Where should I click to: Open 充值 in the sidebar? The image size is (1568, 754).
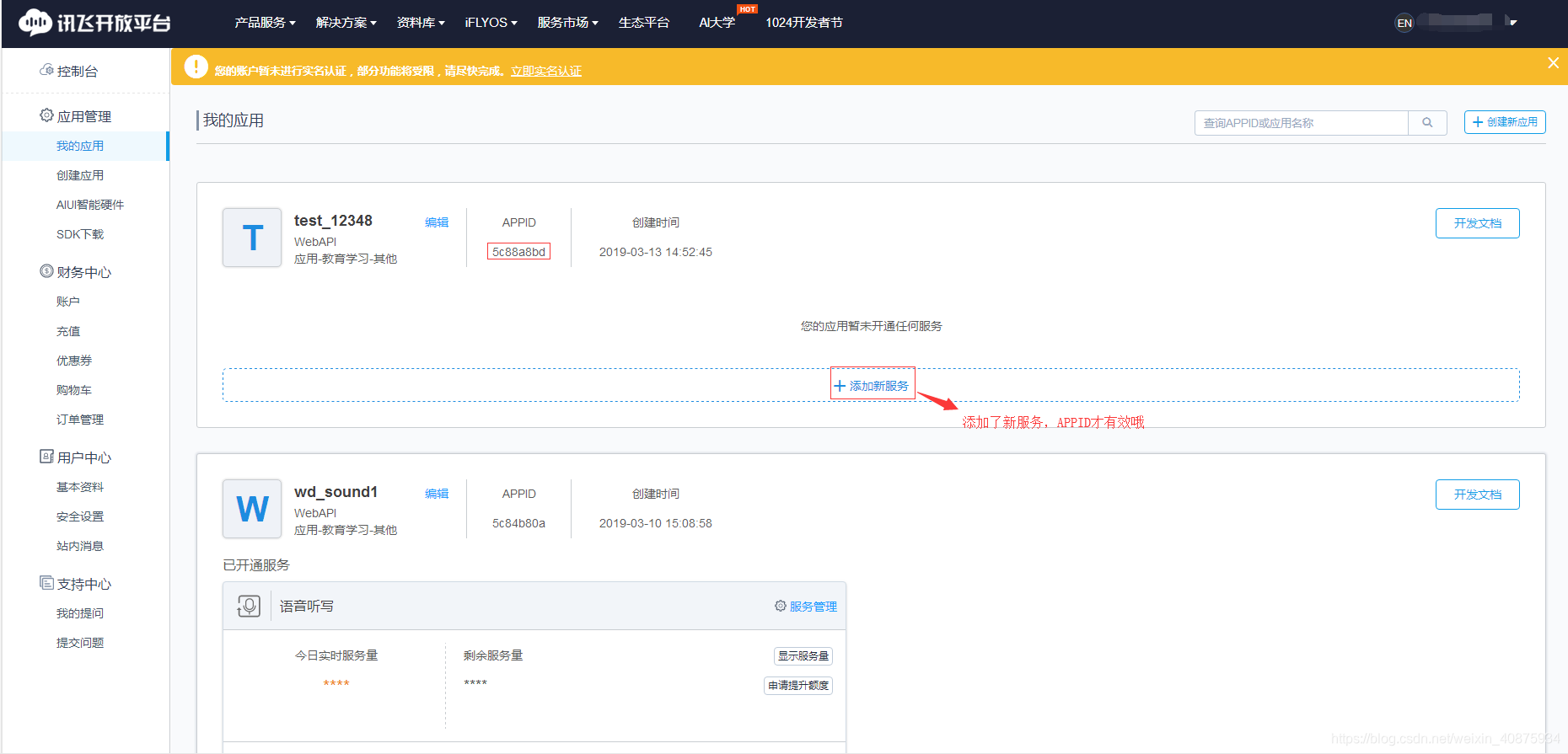pyautogui.click(x=68, y=331)
